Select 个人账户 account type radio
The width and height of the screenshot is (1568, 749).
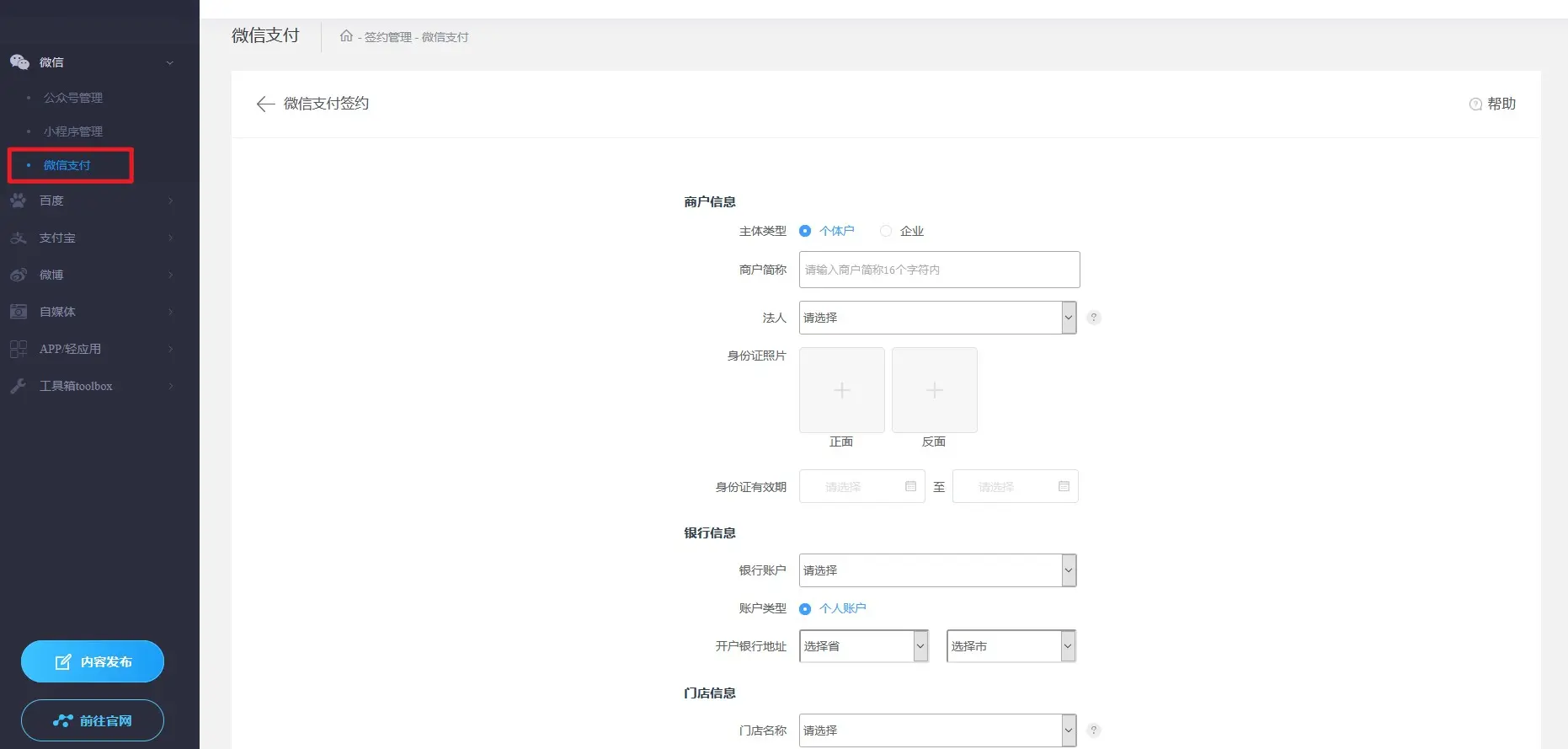tap(805, 608)
